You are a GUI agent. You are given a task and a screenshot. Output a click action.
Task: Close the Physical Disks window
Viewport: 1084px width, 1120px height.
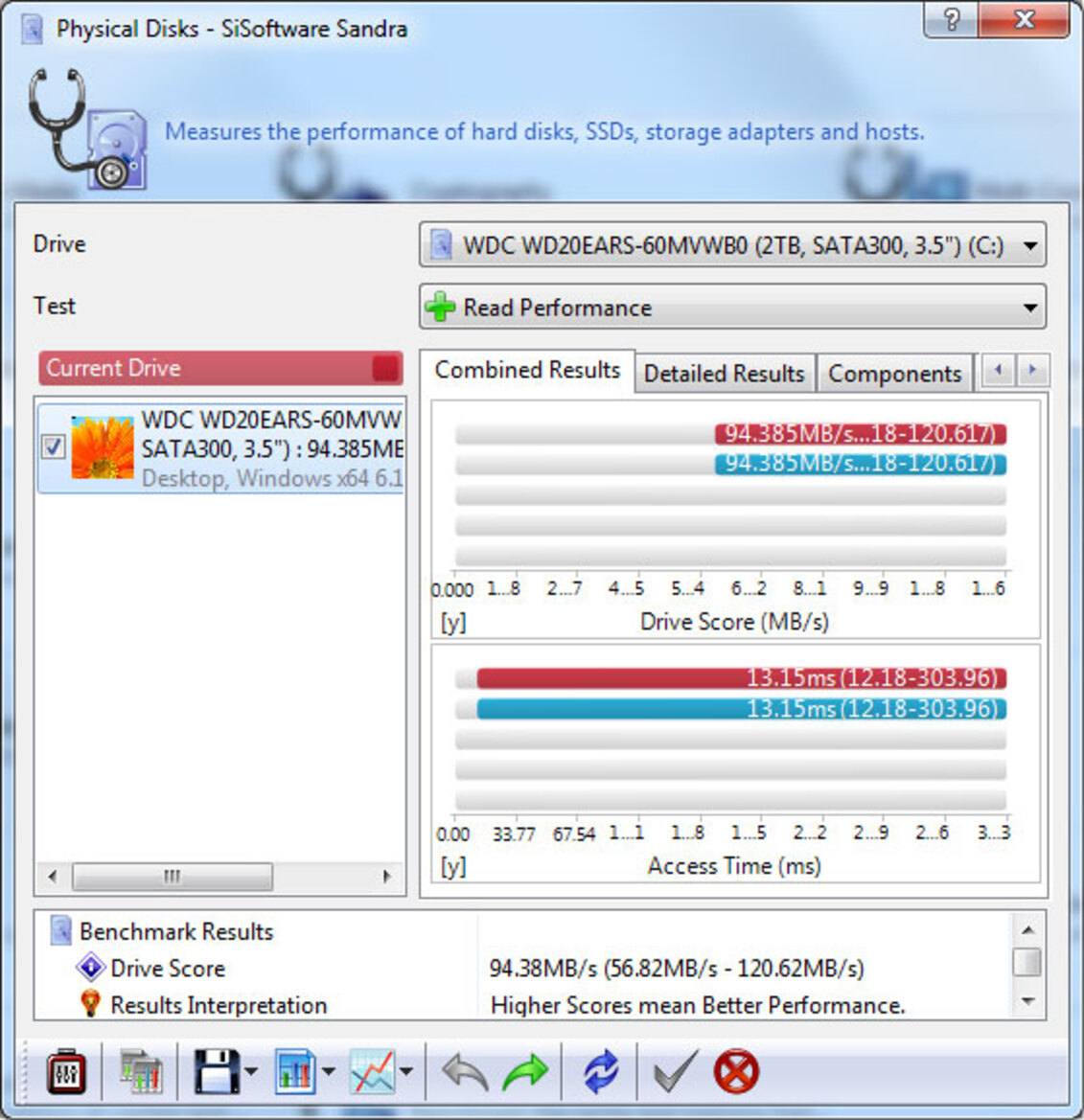1024,20
